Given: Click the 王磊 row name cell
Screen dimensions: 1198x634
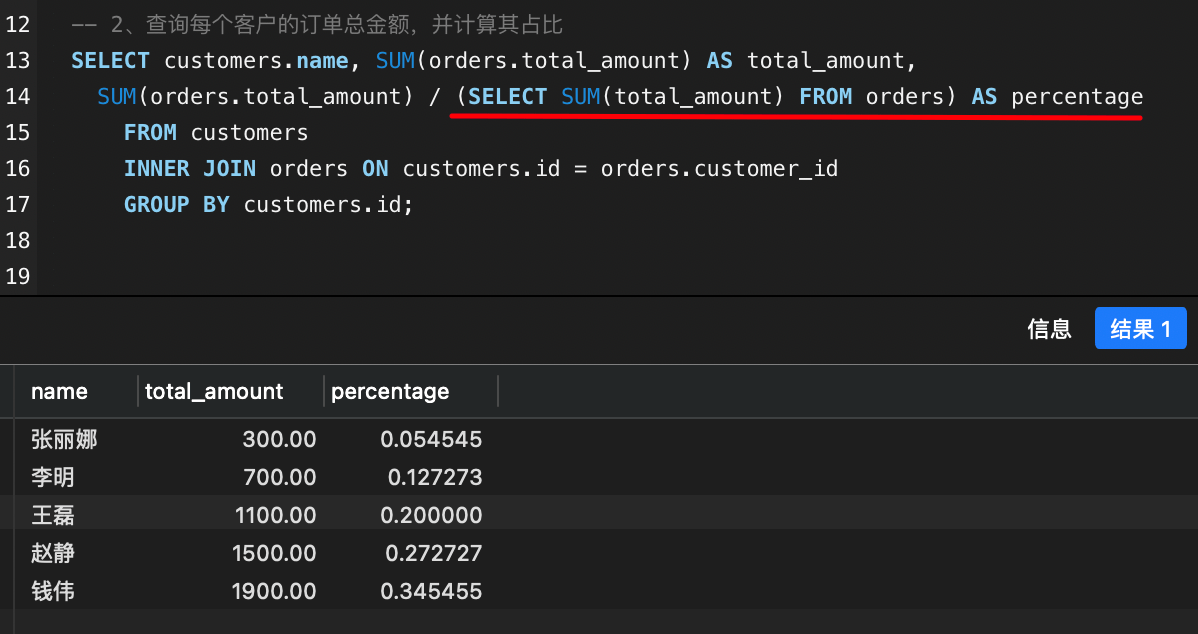Looking at the screenshot, I should pos(52,515).
